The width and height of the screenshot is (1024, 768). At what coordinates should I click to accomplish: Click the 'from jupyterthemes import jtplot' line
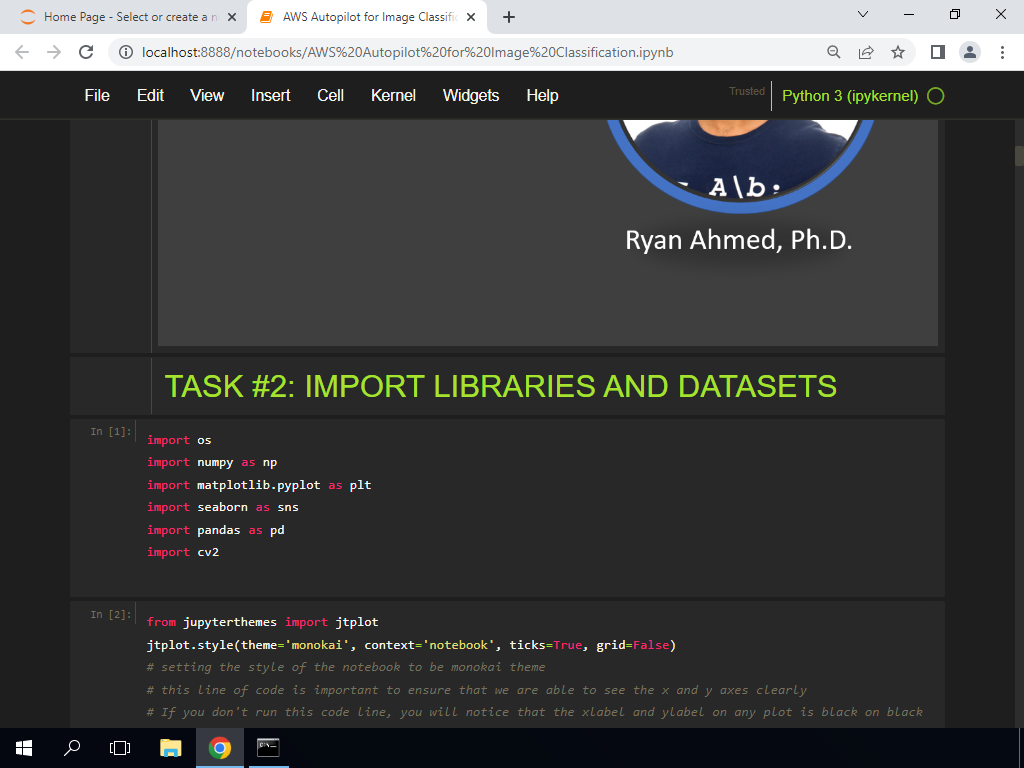pos(262,622)
